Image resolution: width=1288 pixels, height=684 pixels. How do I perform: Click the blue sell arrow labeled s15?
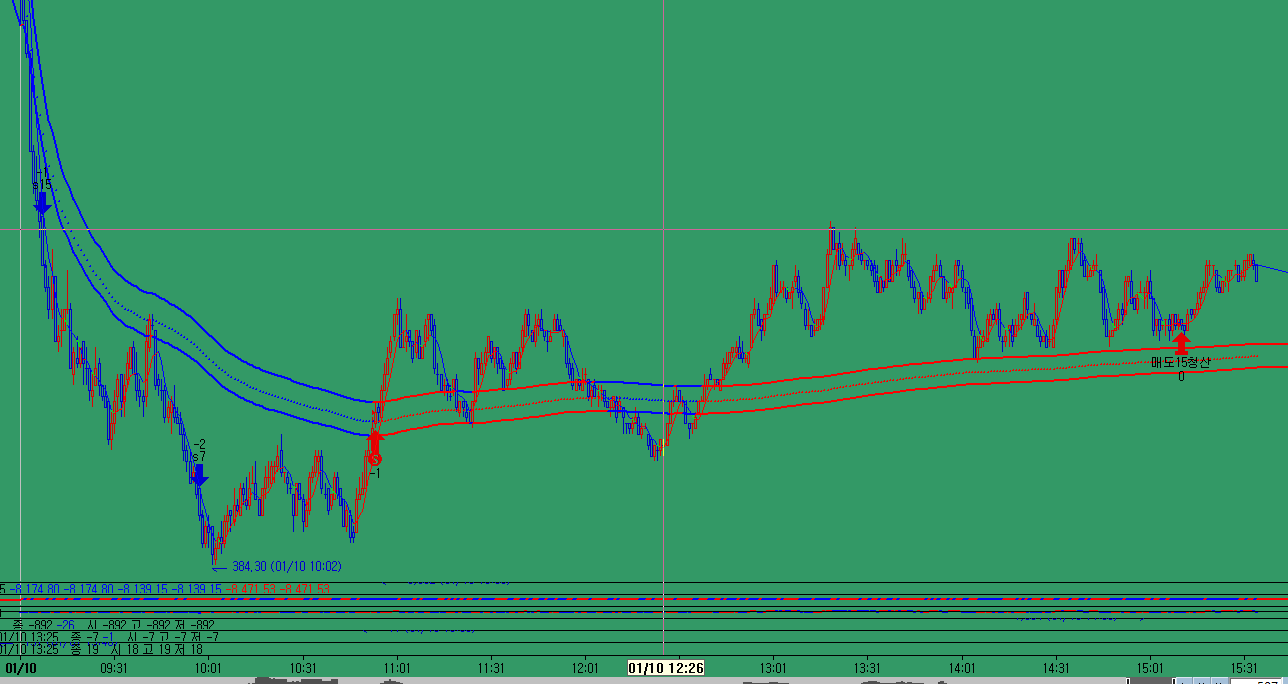pyautogui.click(x=42, y=204)
